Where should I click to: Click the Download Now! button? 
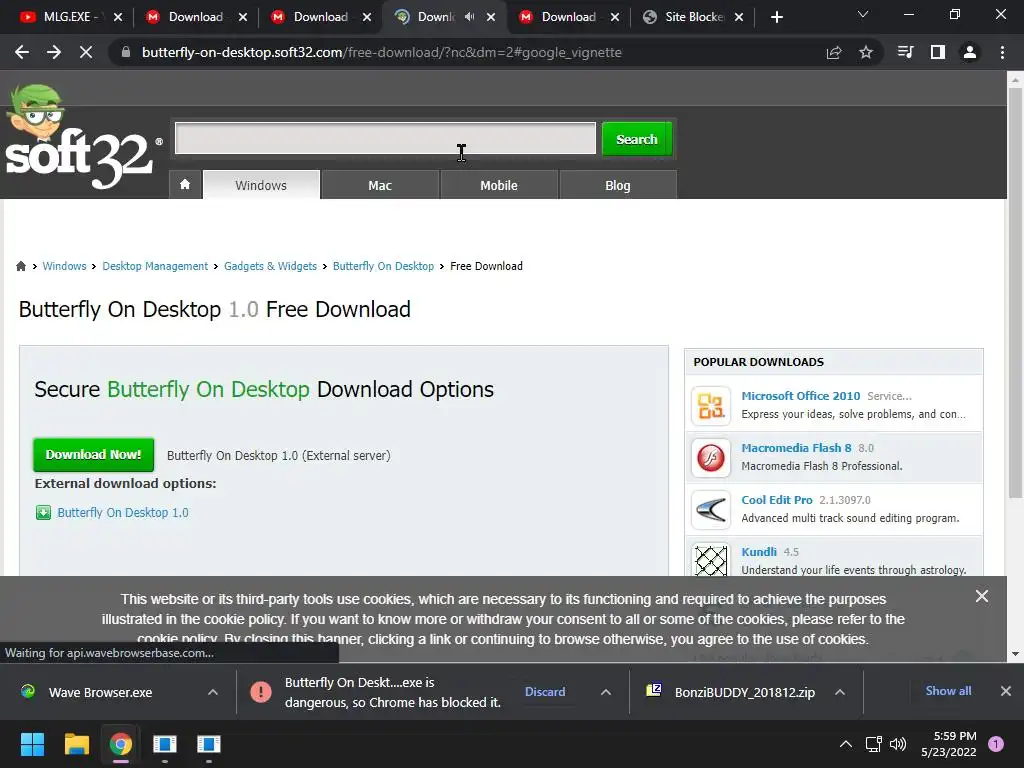pyautogui.click(x=93, y=455)
